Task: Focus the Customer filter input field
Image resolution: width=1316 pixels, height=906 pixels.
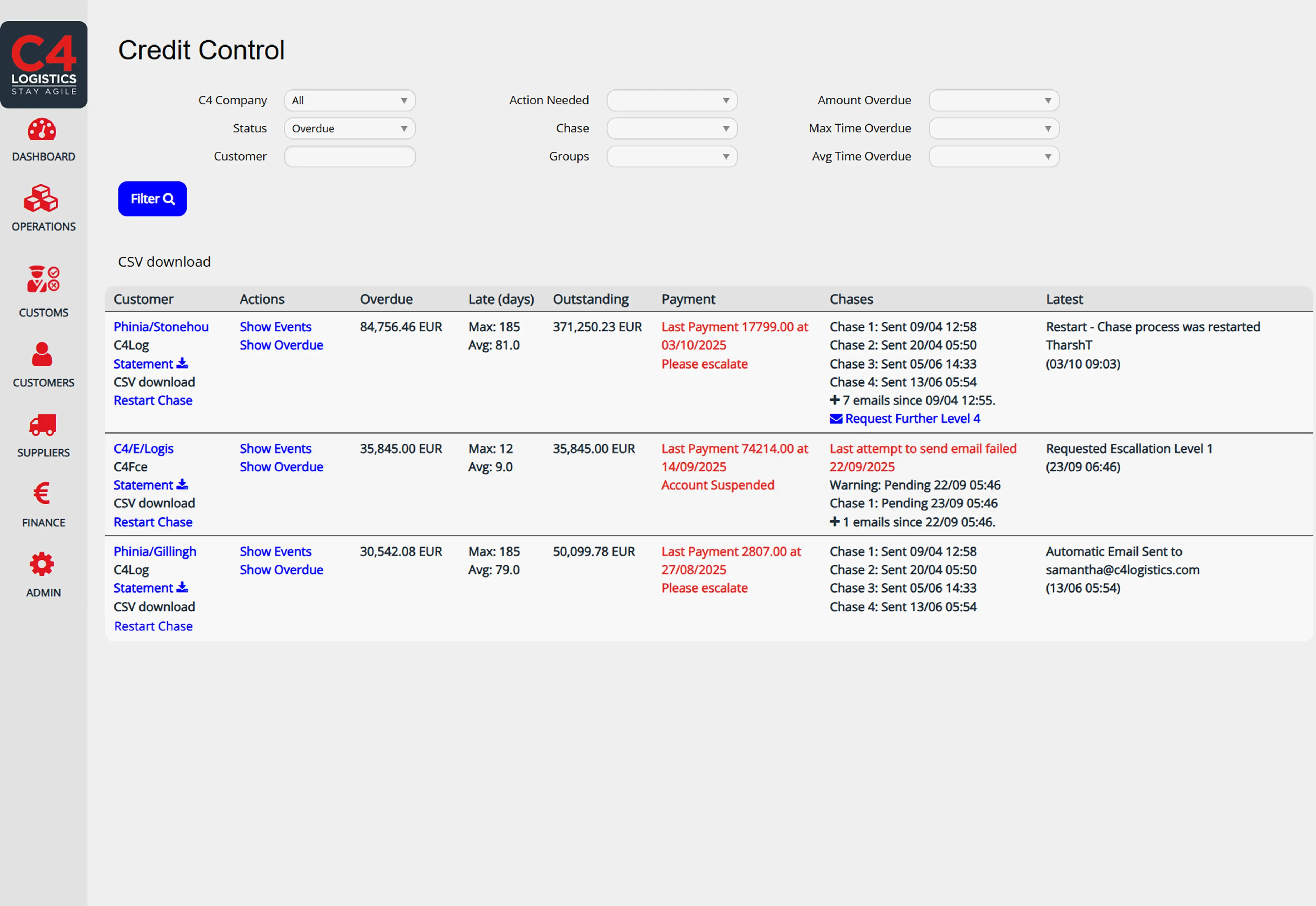Action: pos(350,156)
